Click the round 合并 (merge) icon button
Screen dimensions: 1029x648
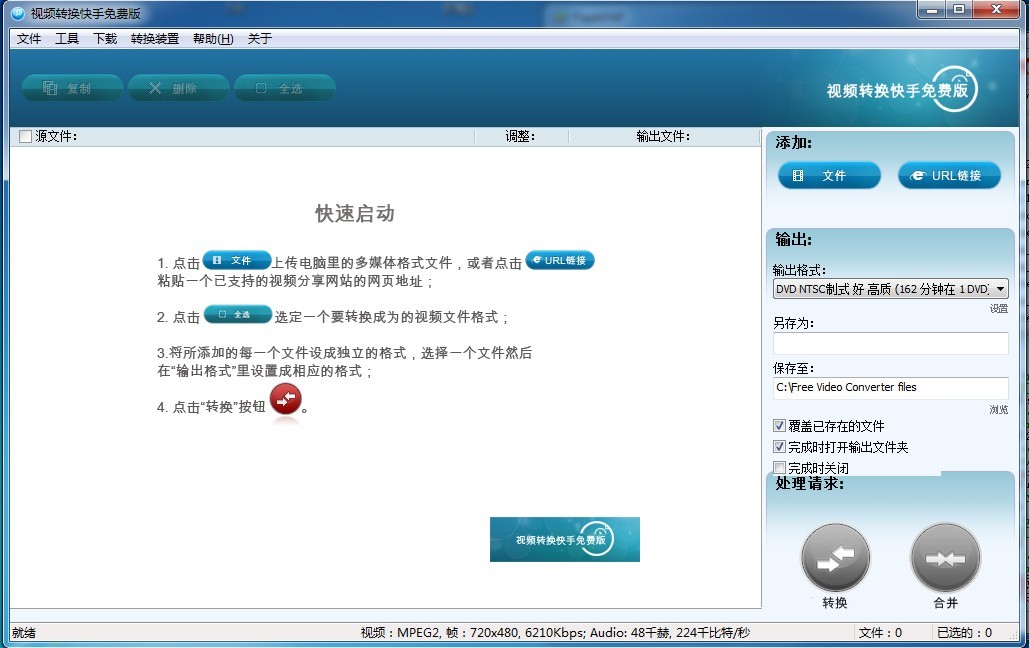pos(945,559)
